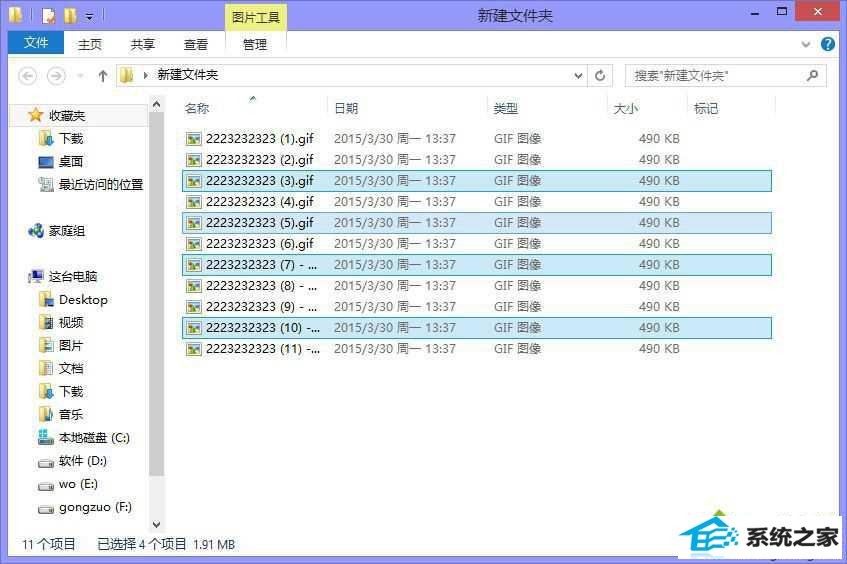Select file 2223232323 (10)
847x564 pixels.
click(477, 328)
